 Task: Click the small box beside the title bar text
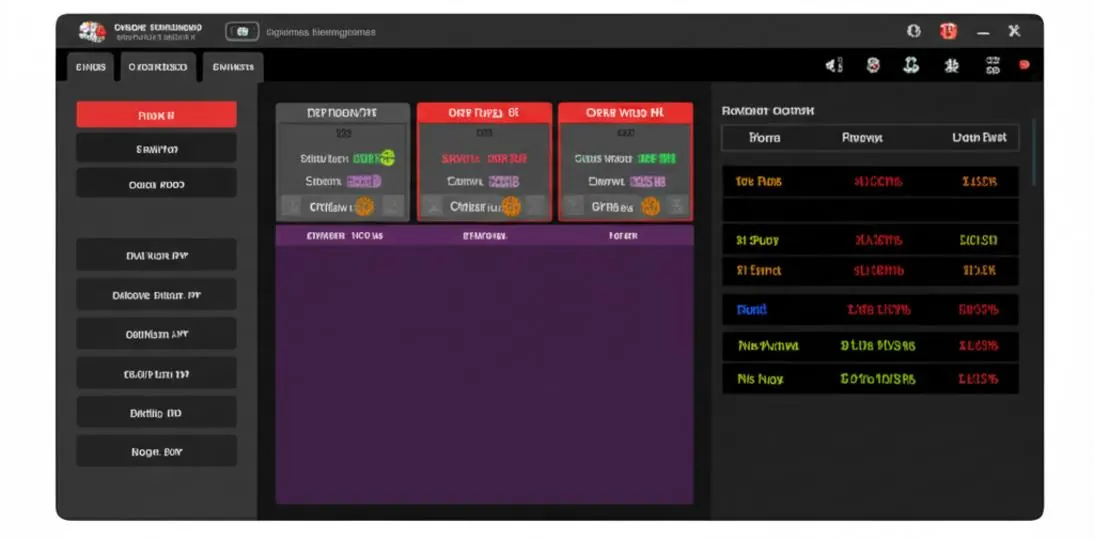[242, 31]
